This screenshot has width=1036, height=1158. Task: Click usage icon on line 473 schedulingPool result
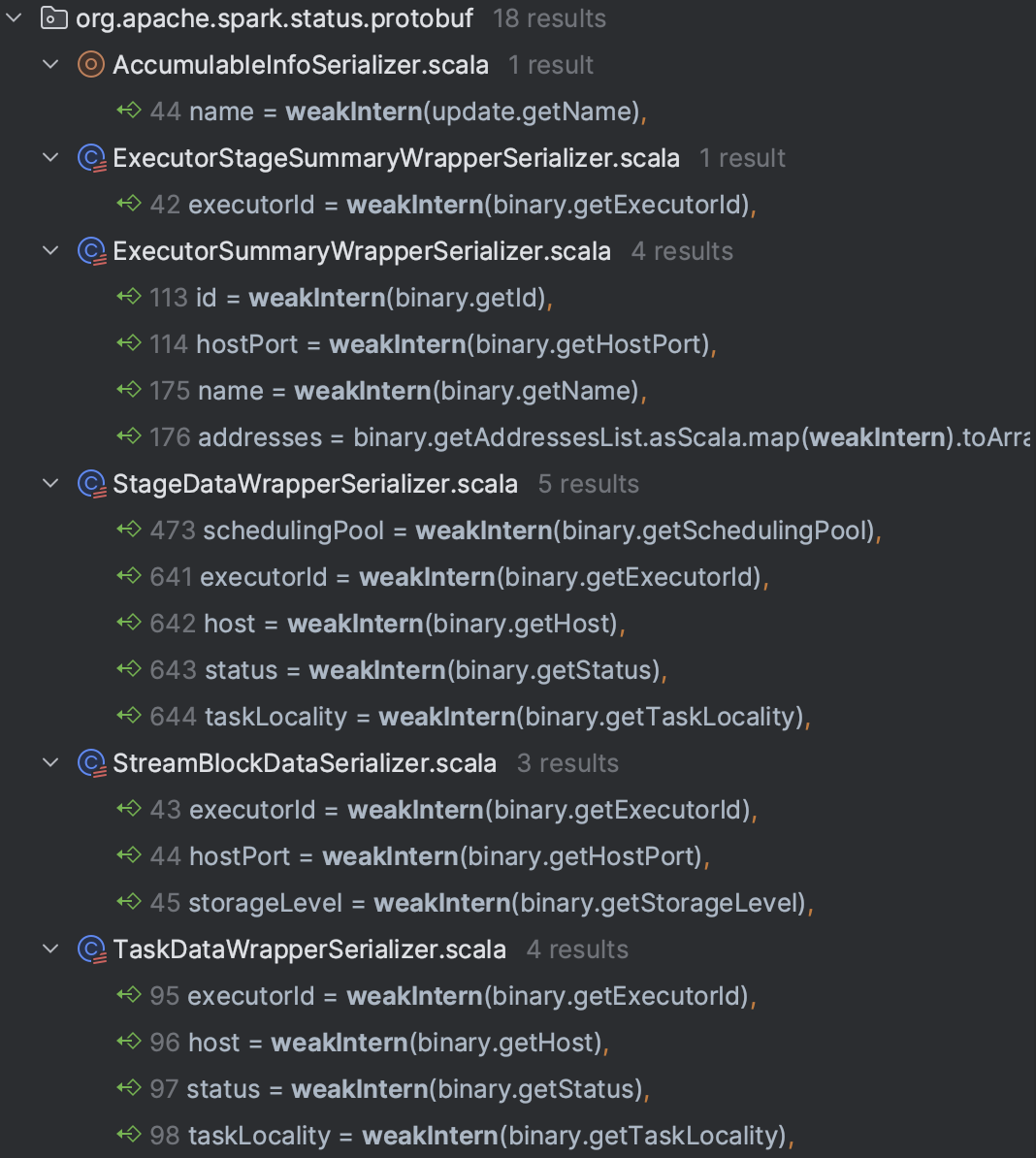(128, 529)
